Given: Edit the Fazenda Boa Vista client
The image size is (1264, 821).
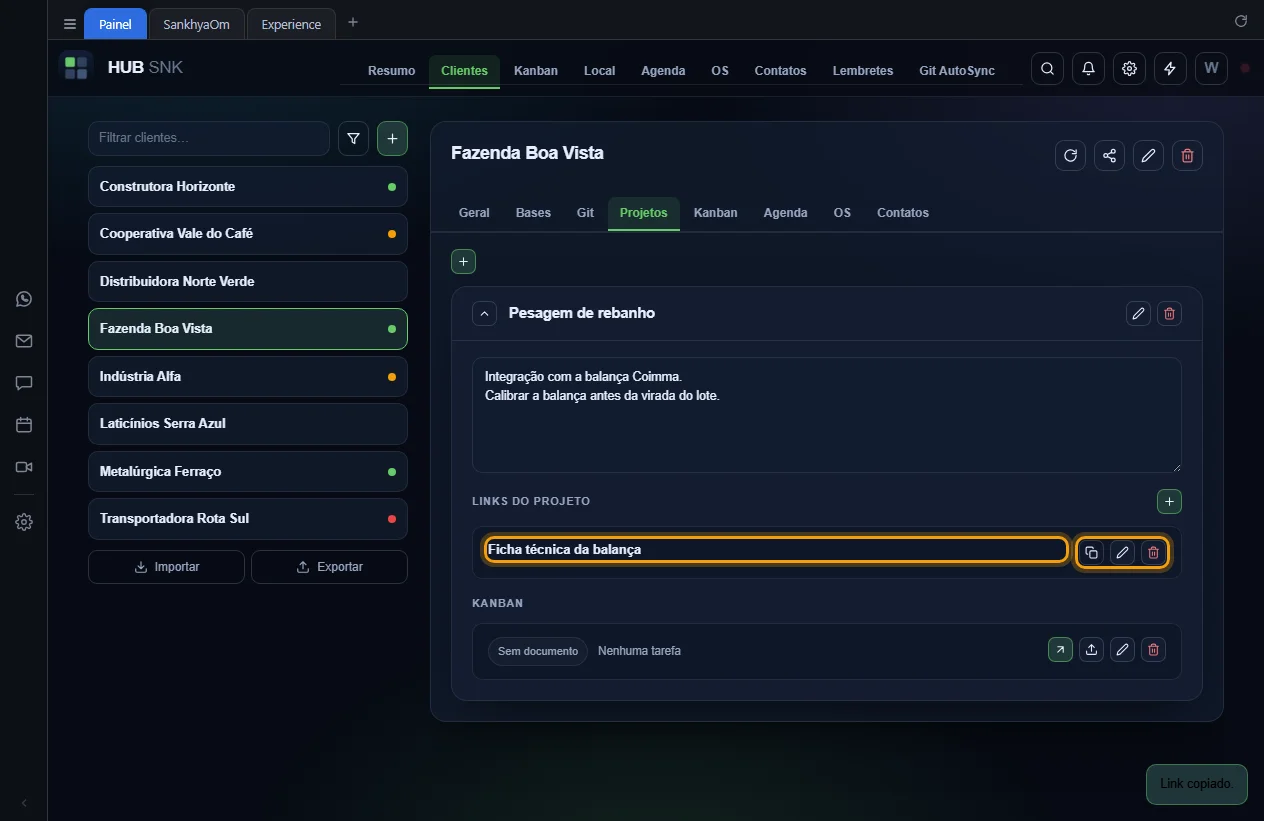Looking at the screenshot, I should click(x=1148, y=155).
